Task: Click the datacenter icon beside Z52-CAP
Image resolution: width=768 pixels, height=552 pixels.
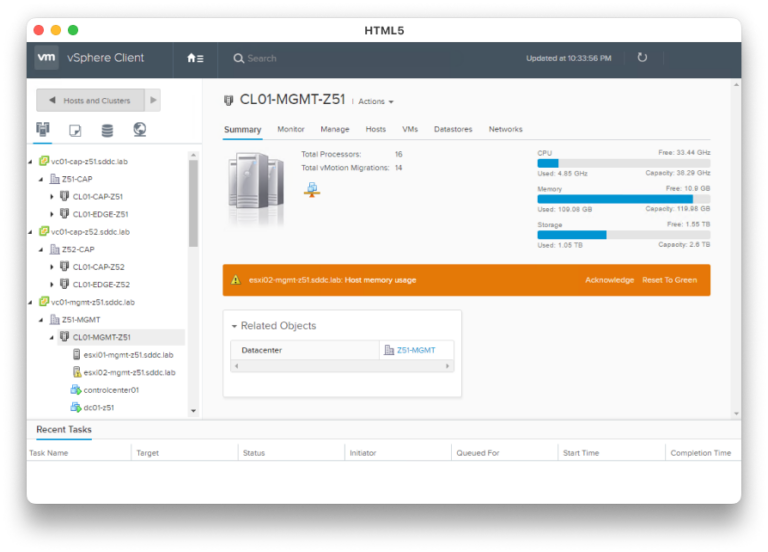Action: [x=55, y=249]
